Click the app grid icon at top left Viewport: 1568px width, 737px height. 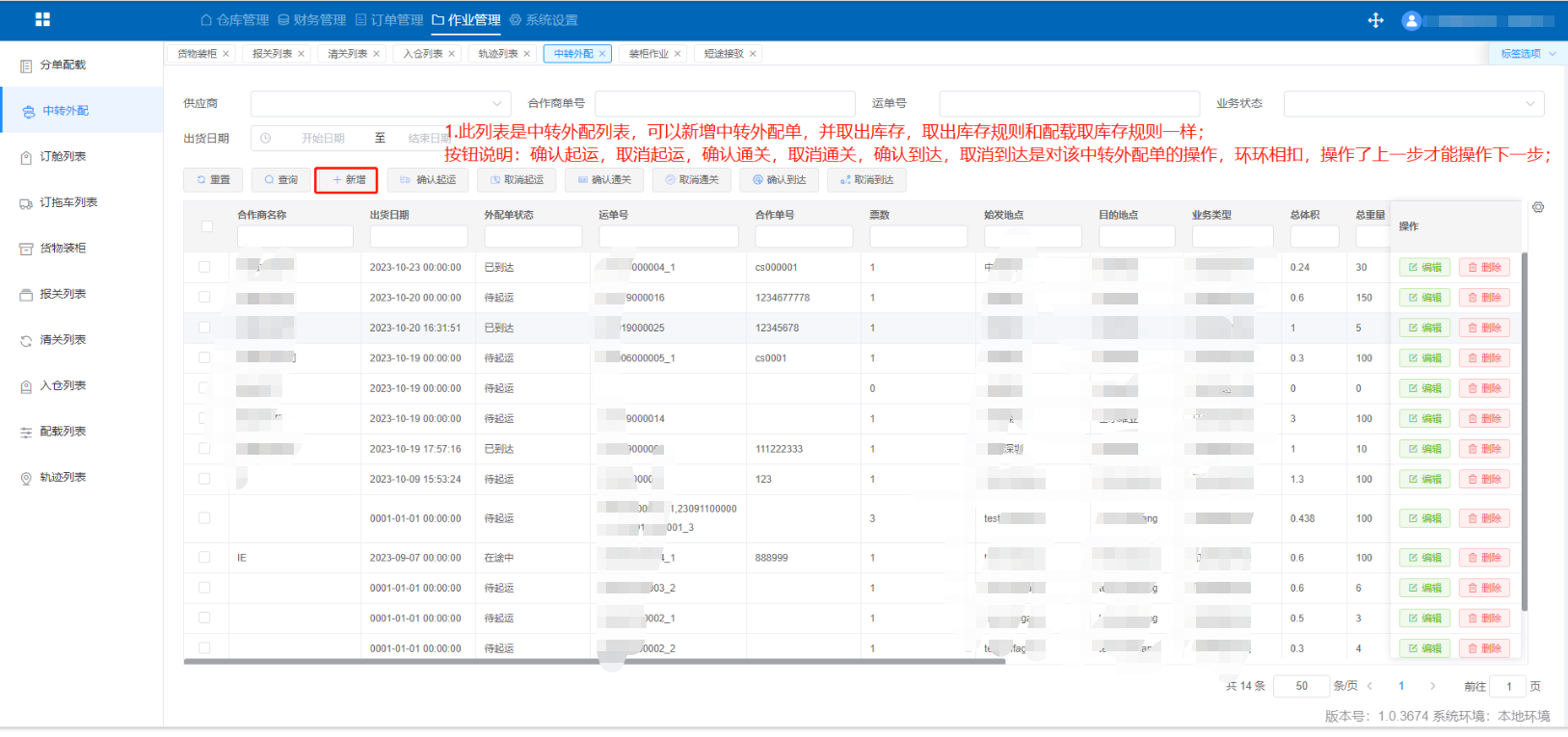pyautogui.click(x=42, y=19)
